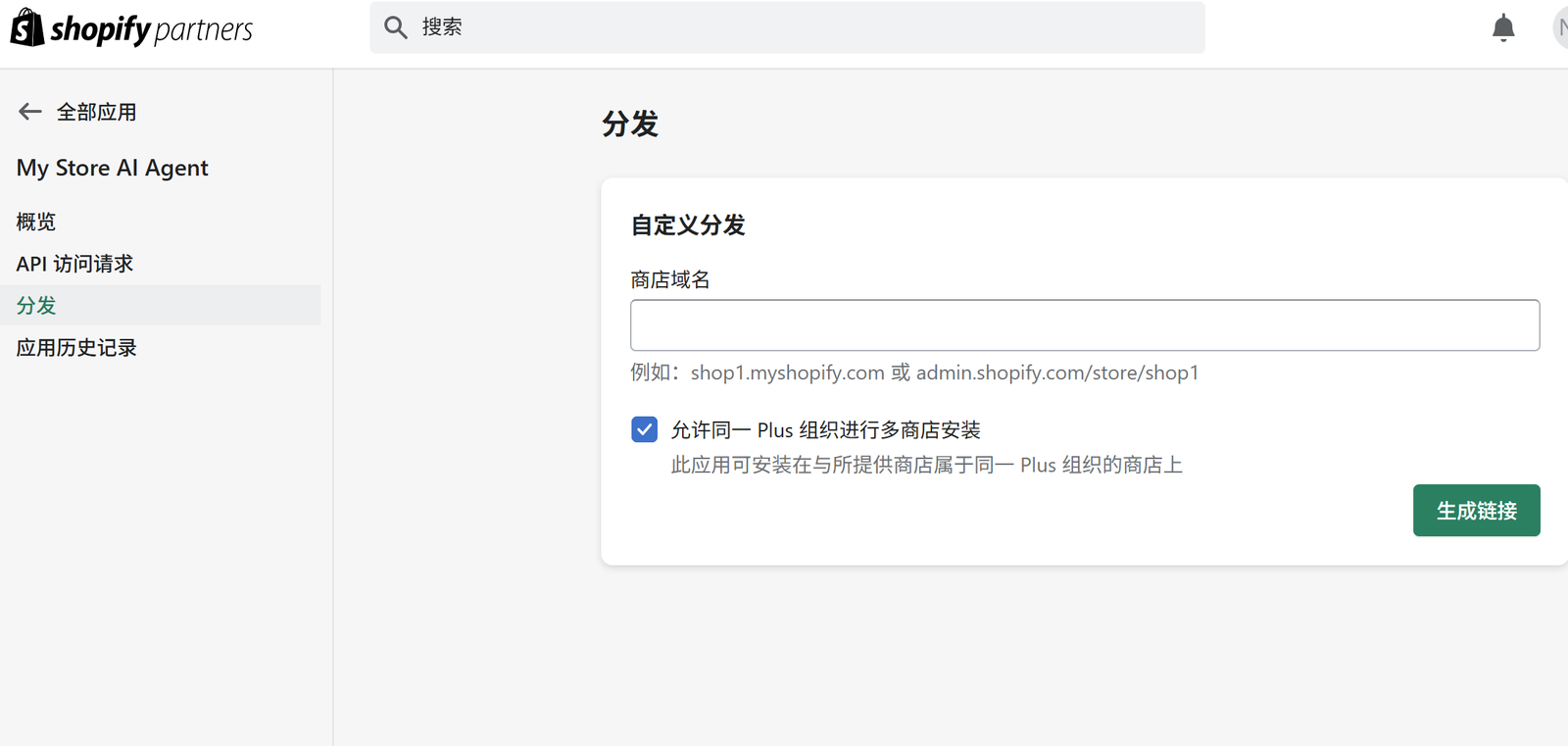1568x746 pixels.
Task: Click the 自定义分发 card heading
Action: tap(688, 225)
